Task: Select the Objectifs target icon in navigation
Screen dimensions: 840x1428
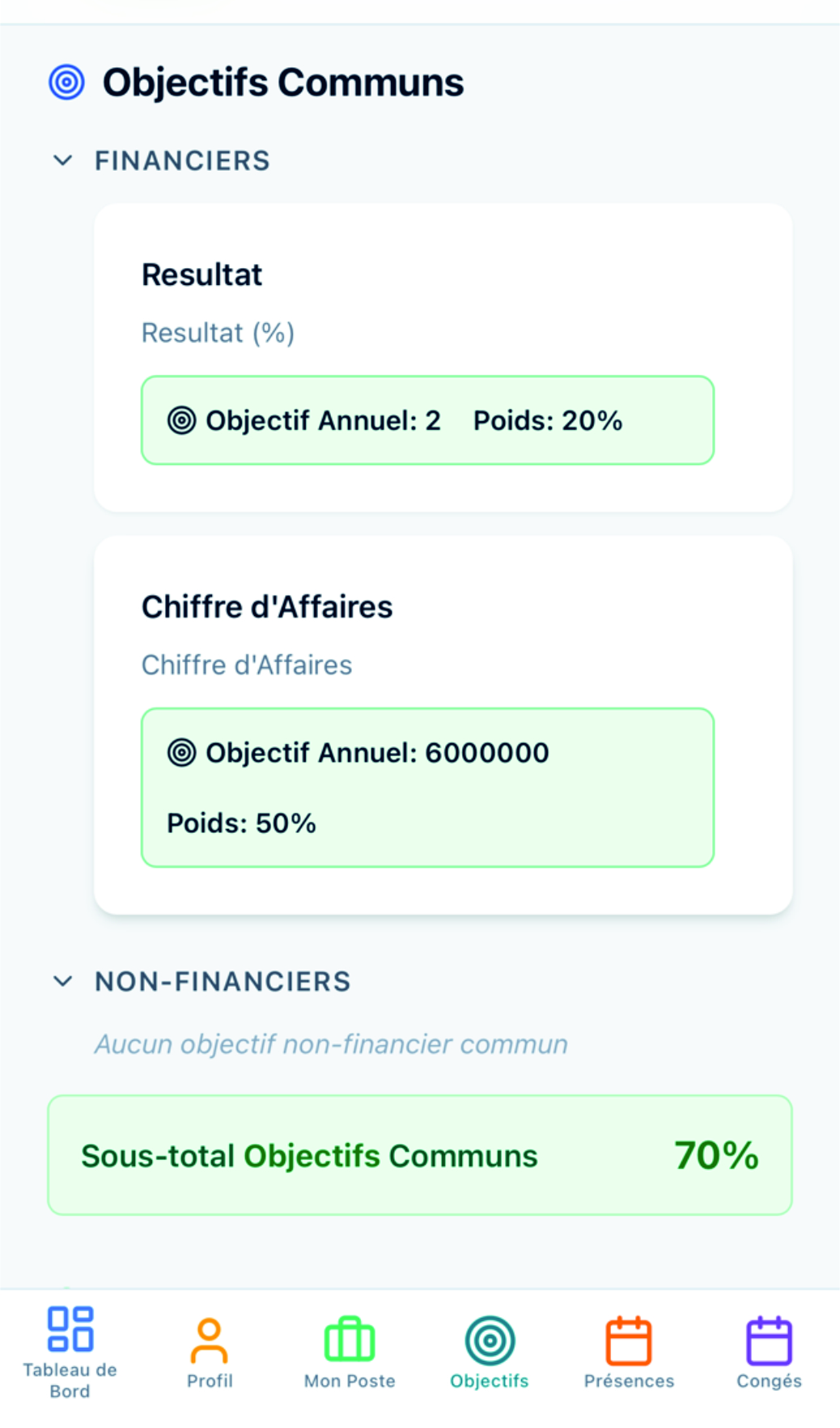Action: pyautogui.click(x=490, y=1341)
